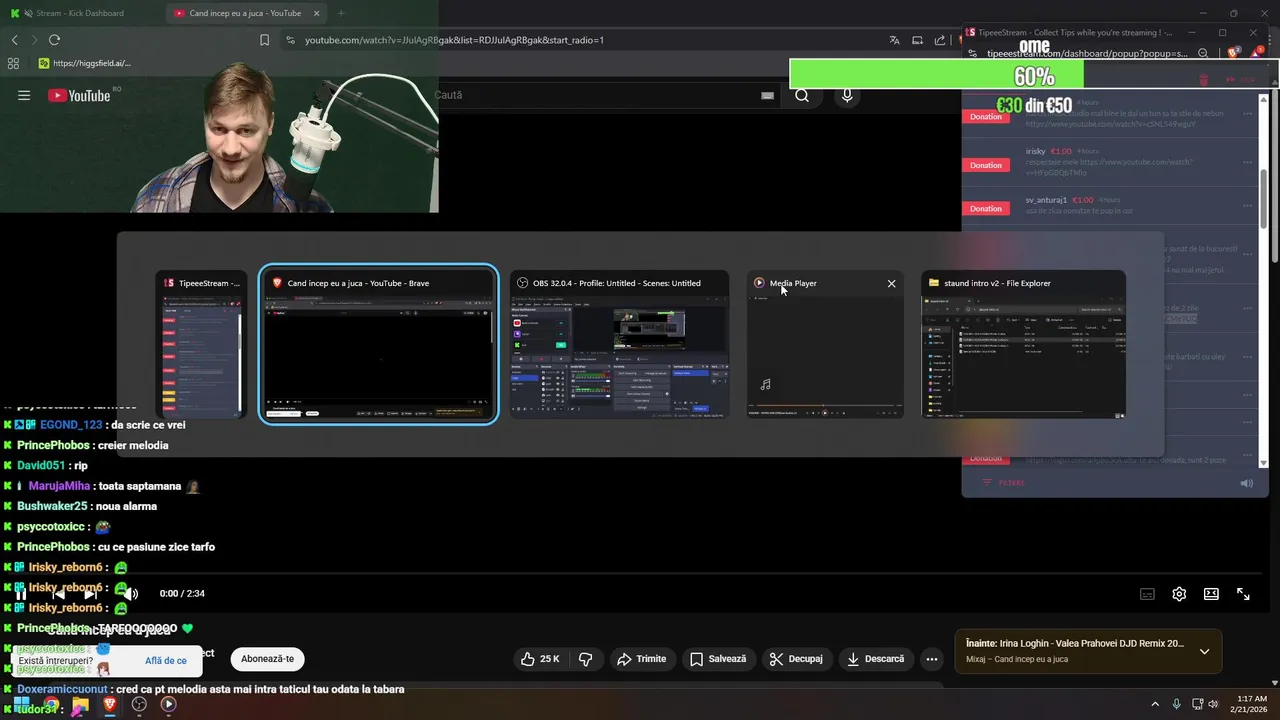This screenshot has width=1280, height=720.
Task: Close Media Player from the task switcher
Action: (891, 283)
